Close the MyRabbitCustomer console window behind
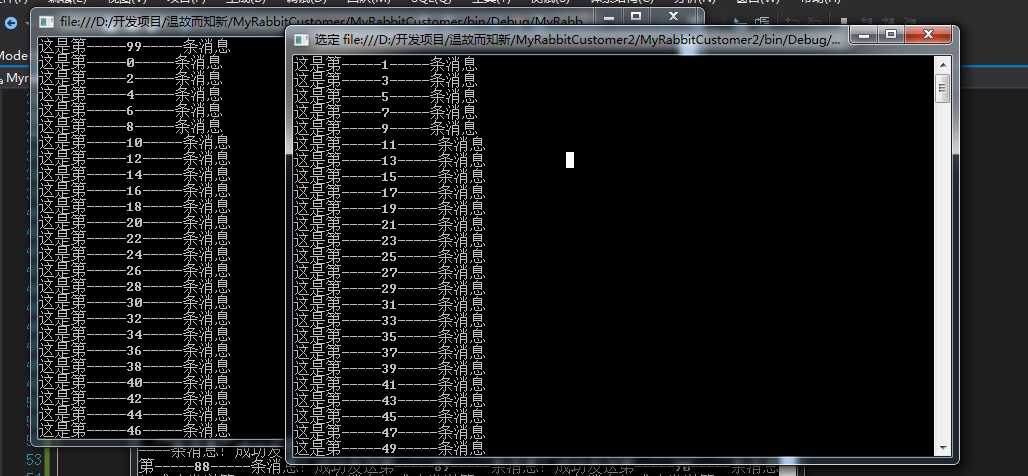 pos(673,16)
